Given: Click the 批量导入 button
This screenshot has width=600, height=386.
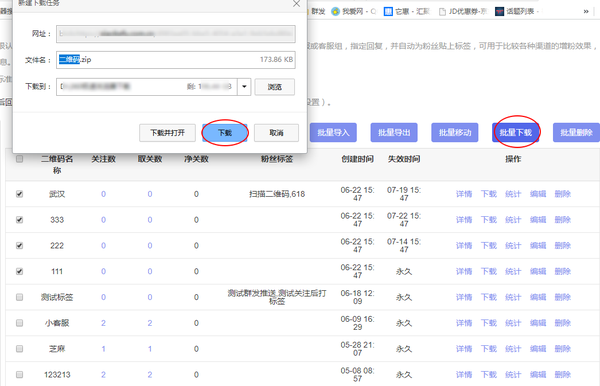Looking at the screenshot, I should pyautogui.click(x=333, y=132).
